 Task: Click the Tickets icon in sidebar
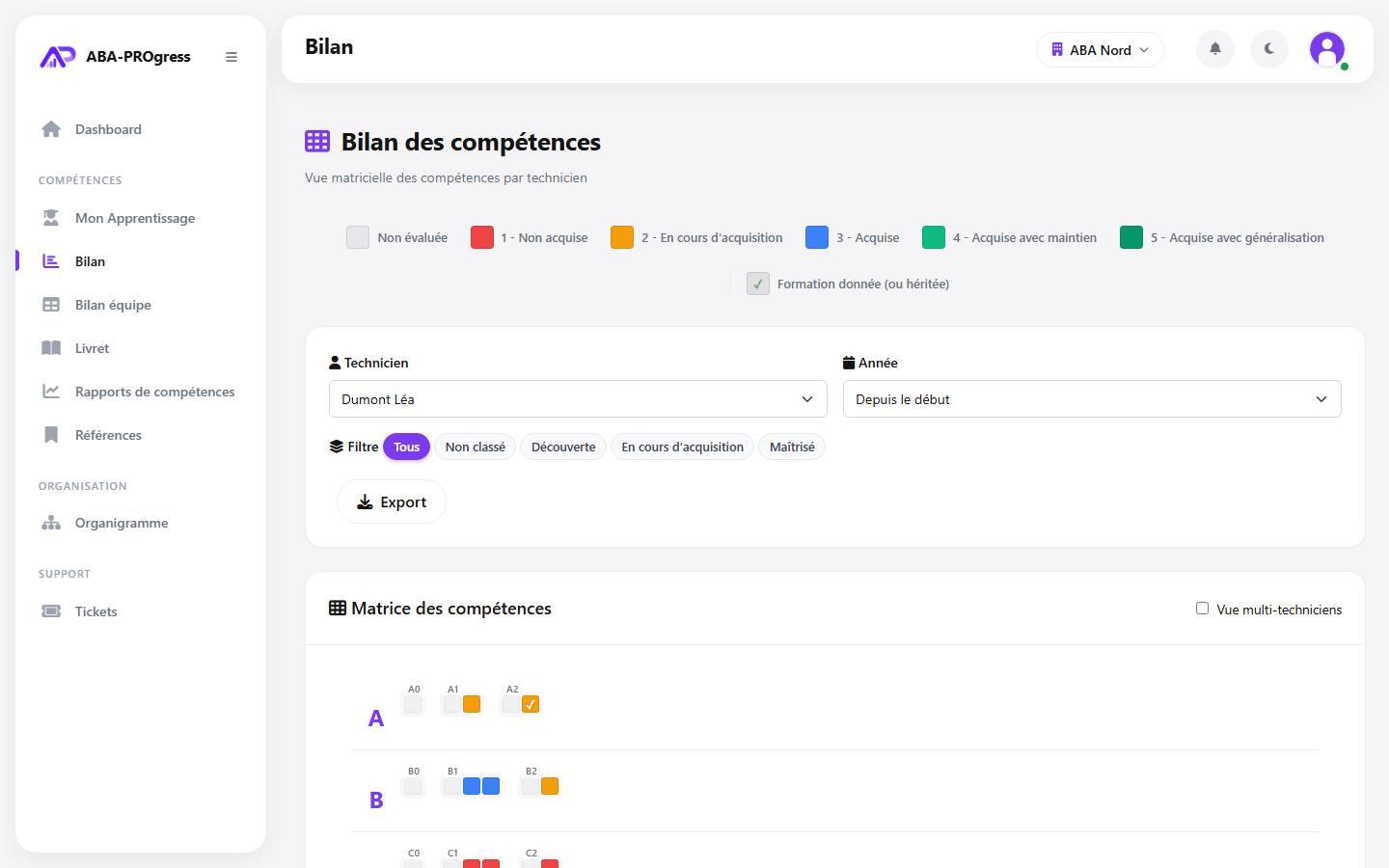(51, 611)
